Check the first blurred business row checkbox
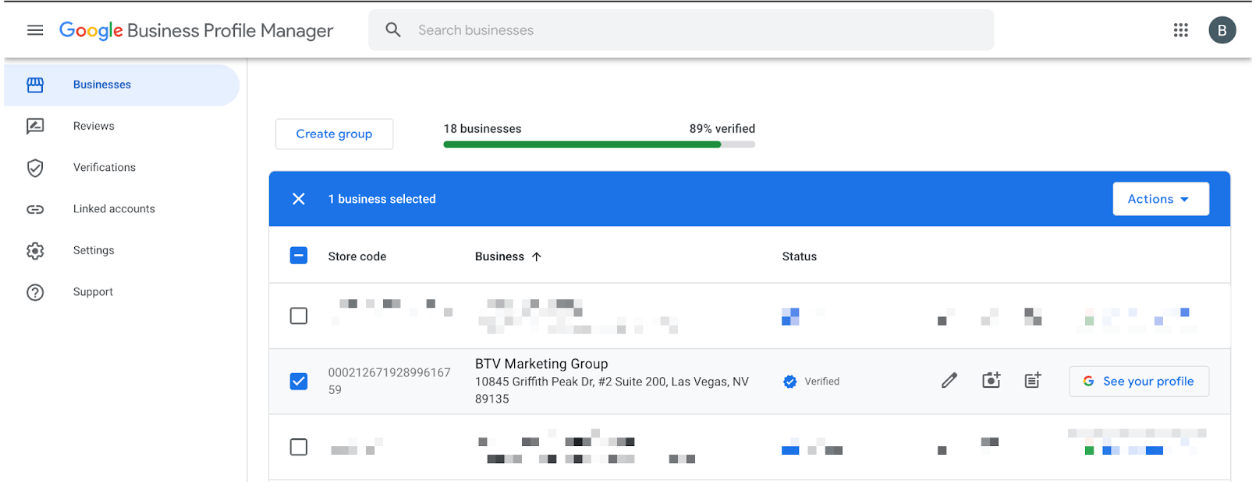 298,316
